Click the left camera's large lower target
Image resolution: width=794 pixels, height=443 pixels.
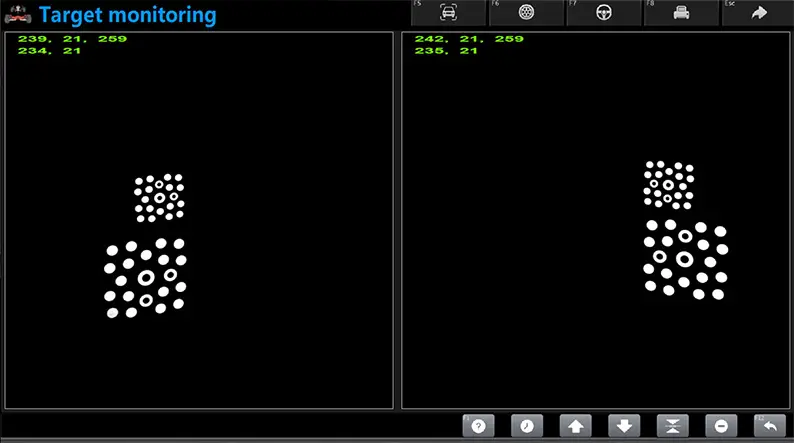pos(146,278)
